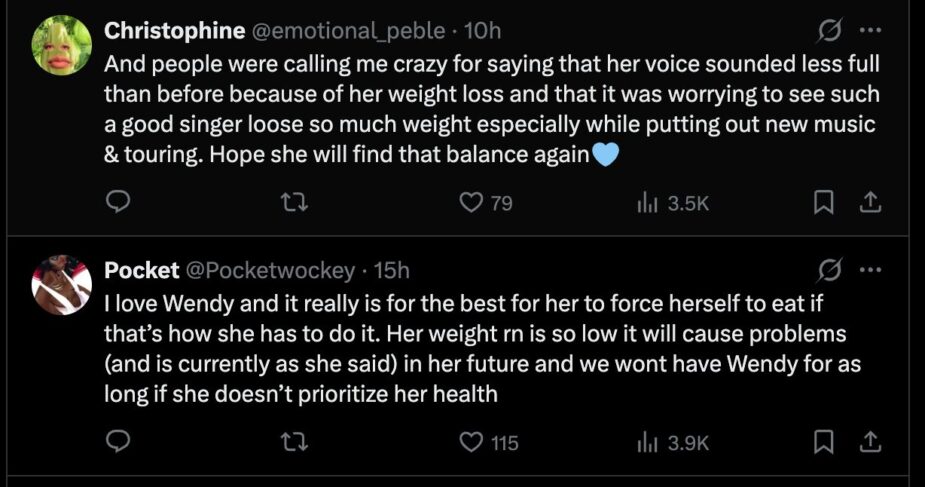The width and height of the screenshot is (925, 487).
Task: Click Christophine's green profile avatar
Action: click(62, 45)
